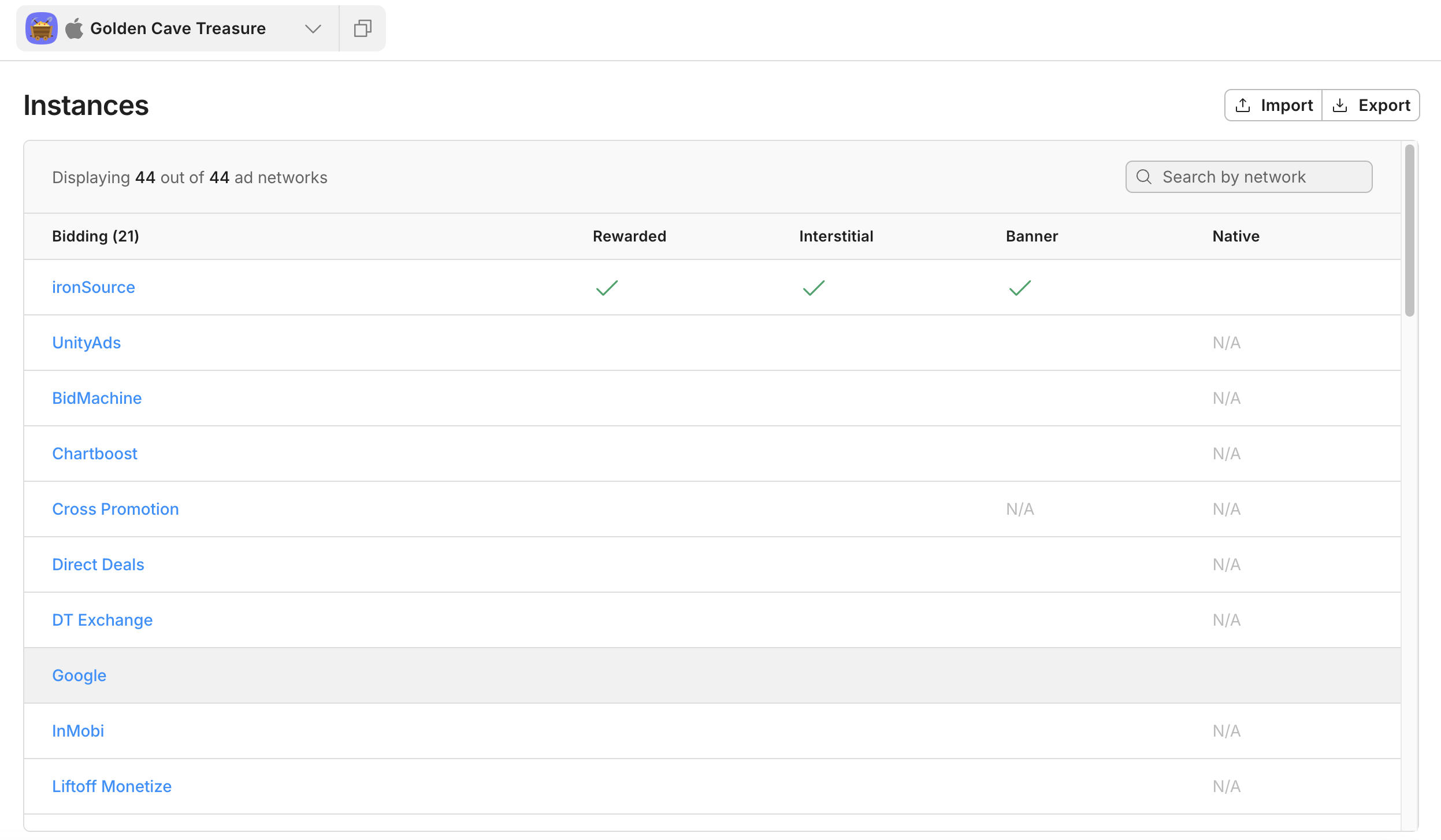Open the Cross Promotion network link
The image size is (1441, 840).
click(x=116, y=509)
